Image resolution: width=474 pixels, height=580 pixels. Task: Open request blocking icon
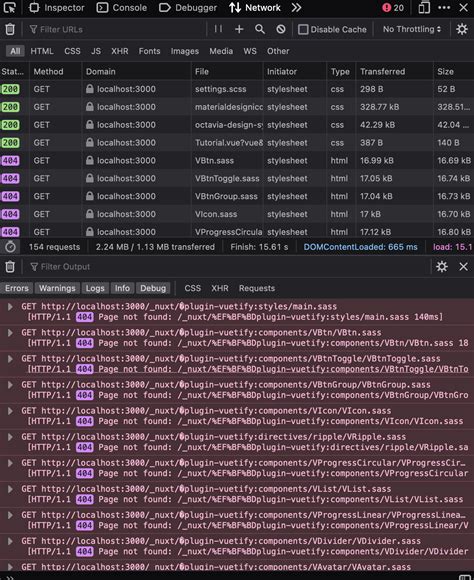click(x=281, y=29)
